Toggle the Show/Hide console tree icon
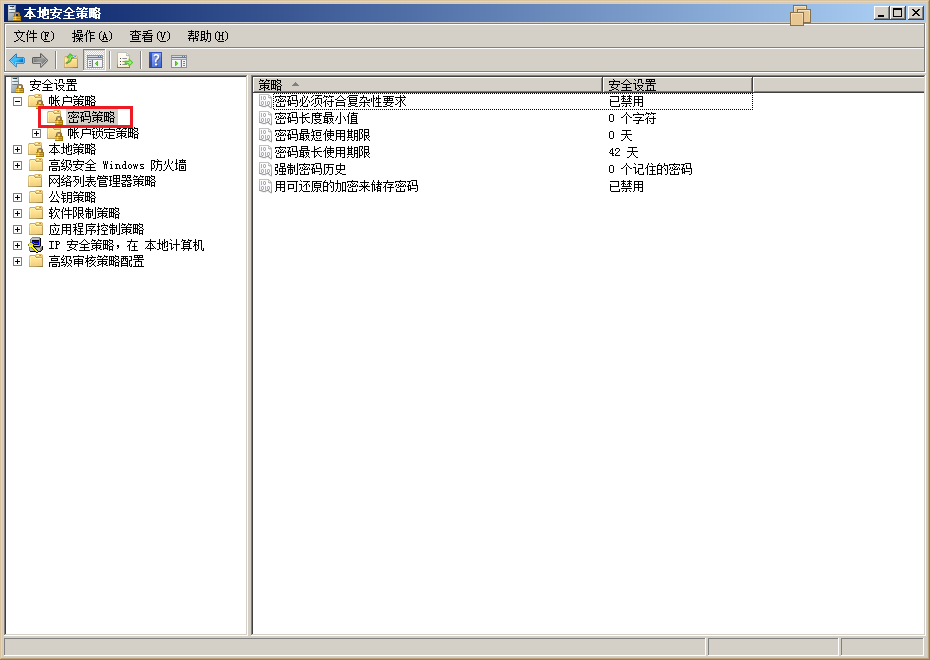This screenshot has height=660, width=930. coord(94,60)
